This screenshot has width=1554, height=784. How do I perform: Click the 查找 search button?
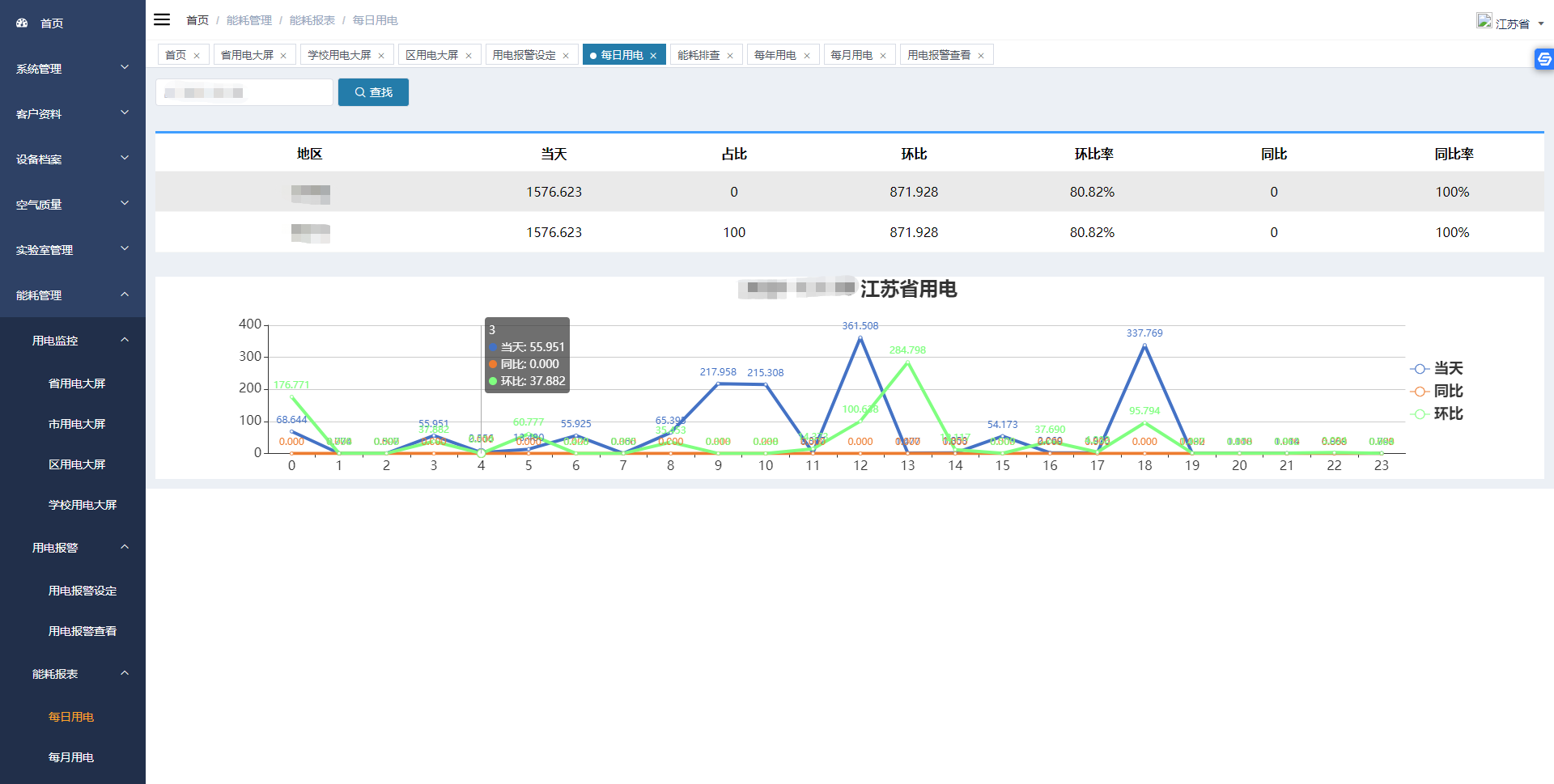coord(373,92)
